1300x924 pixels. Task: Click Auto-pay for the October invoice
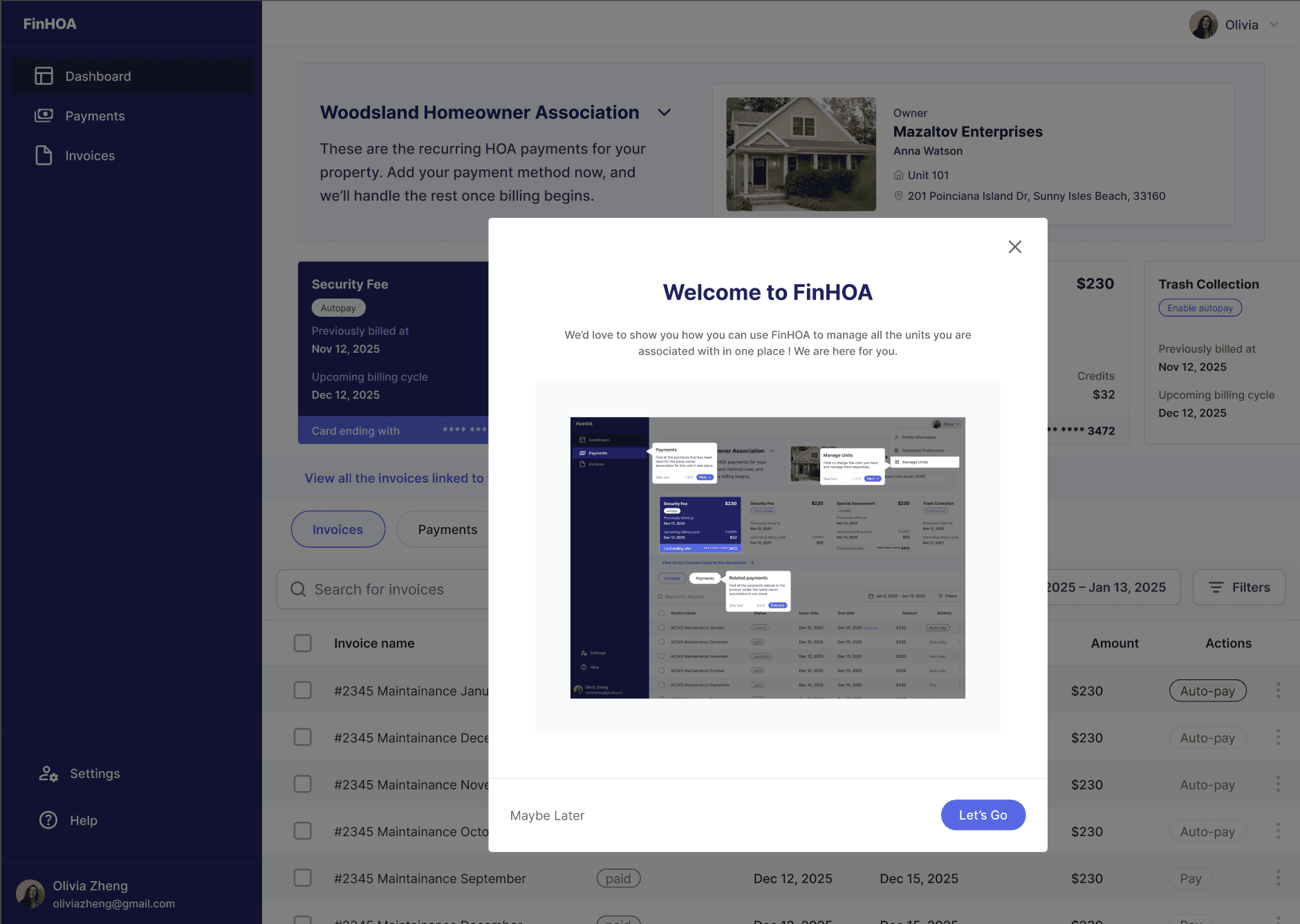coord(1207,831)
